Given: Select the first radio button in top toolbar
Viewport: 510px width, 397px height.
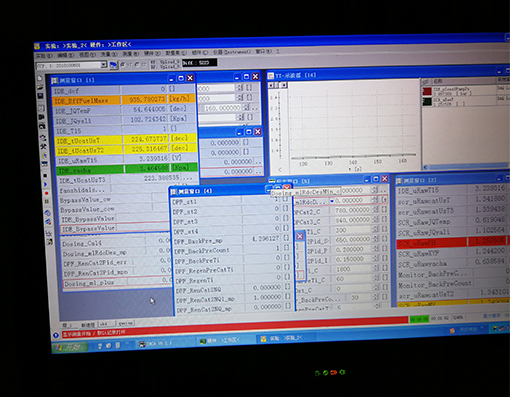Looking at the screenshot, I should [122, 64].
